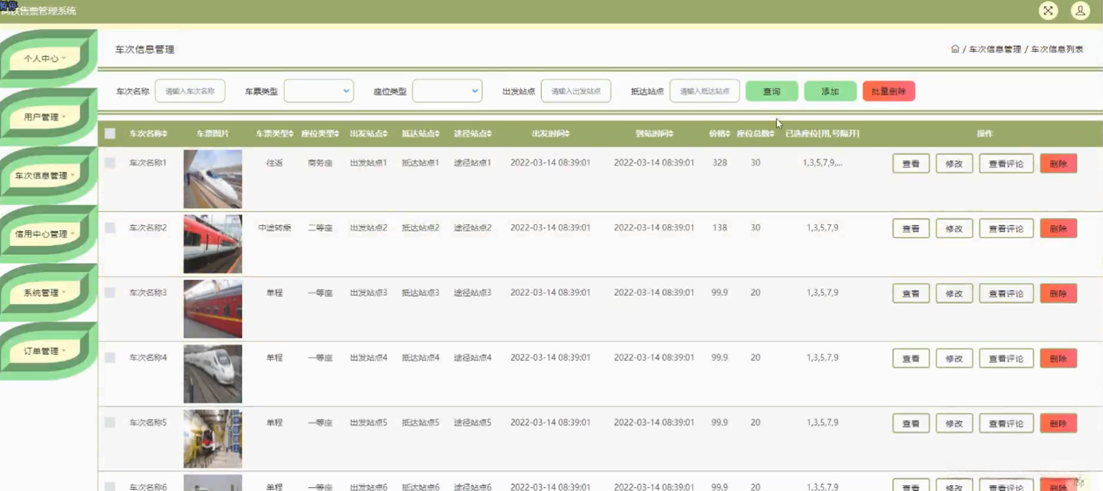This screenshot has width=1103, height=491.
Task: Check the row checkbox for 车次名称1
Action: coord(110,163)
